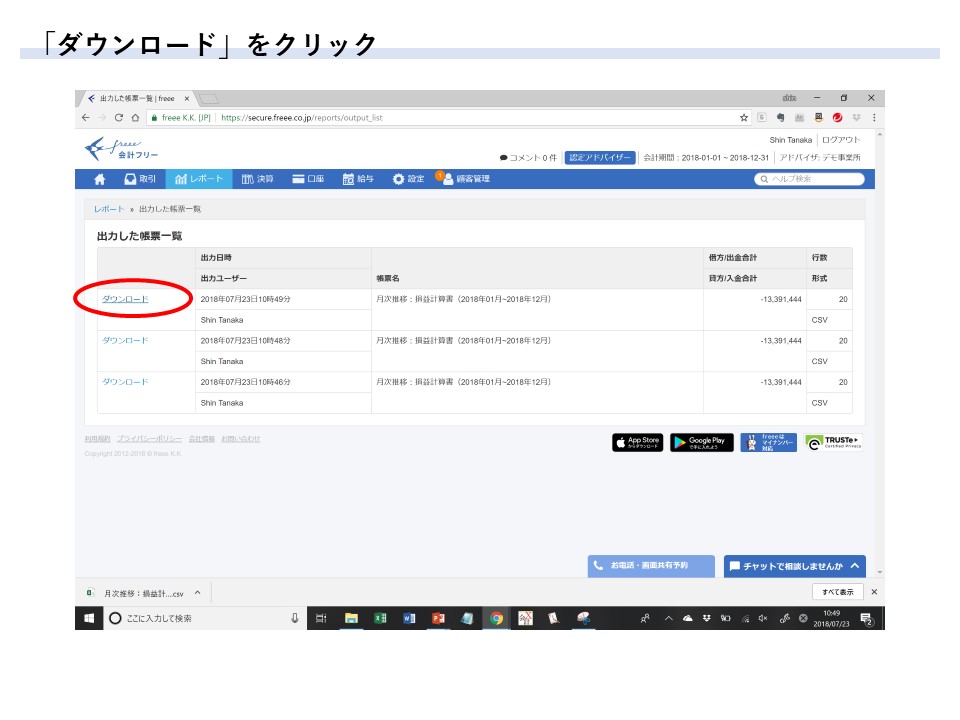Image resolution: width=960 pixels, height=720 pixels.
Task: Open the プライバシーポリシー footer link
Action: click(149, 439)
